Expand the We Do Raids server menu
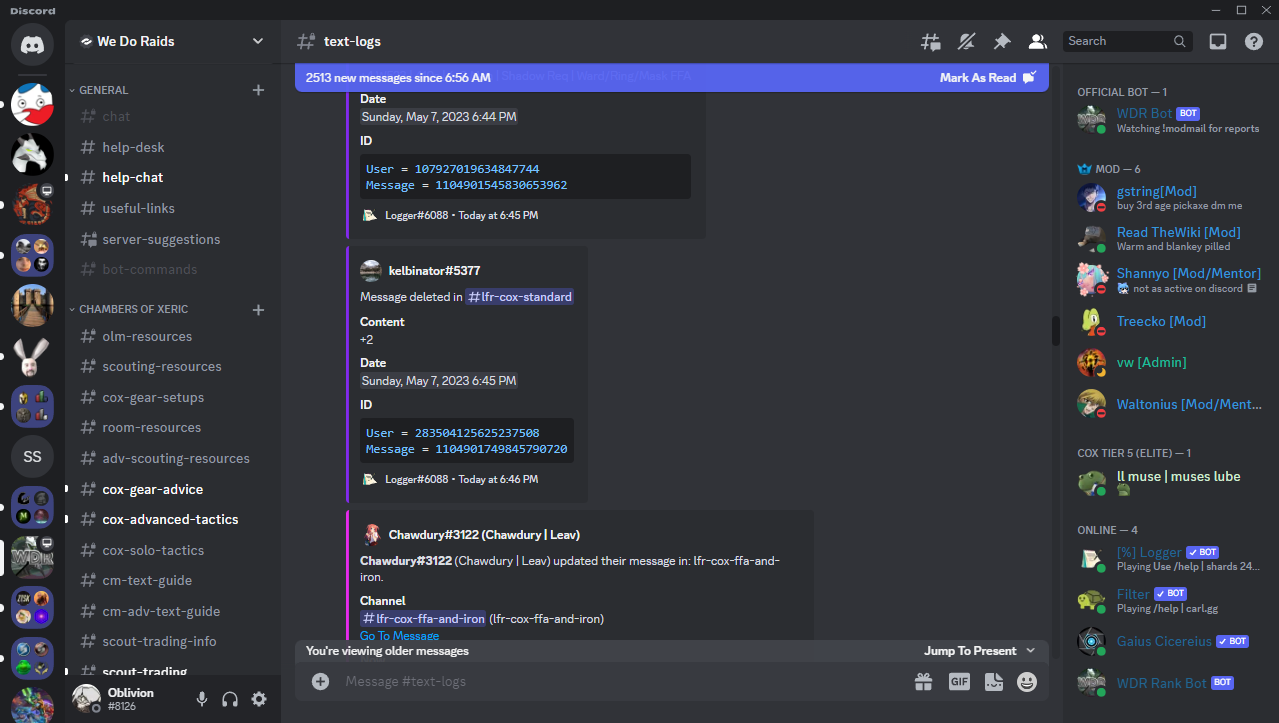1279x723 pixels. 173,41
